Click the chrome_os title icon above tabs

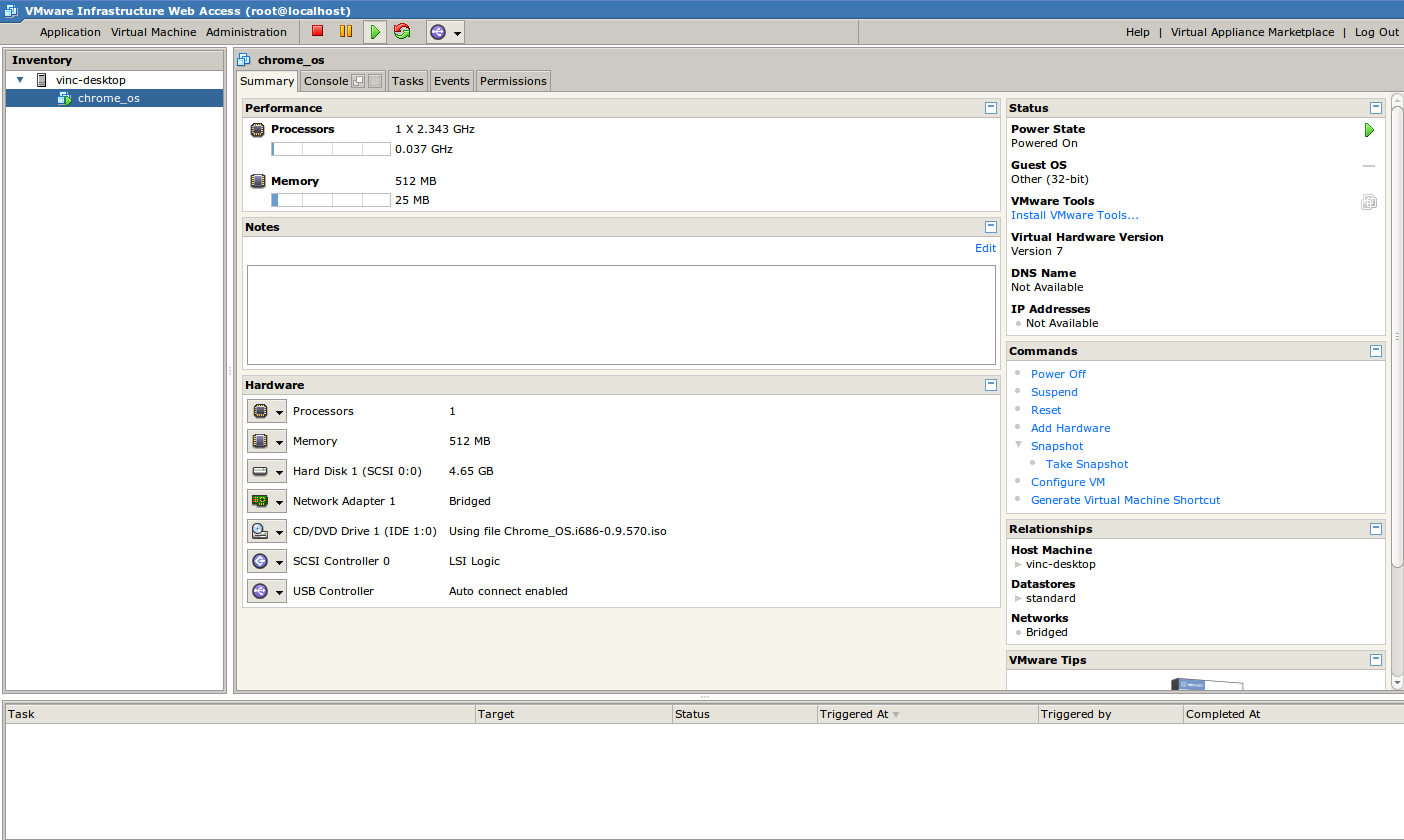pyautogui.click(x=244, y=60)
